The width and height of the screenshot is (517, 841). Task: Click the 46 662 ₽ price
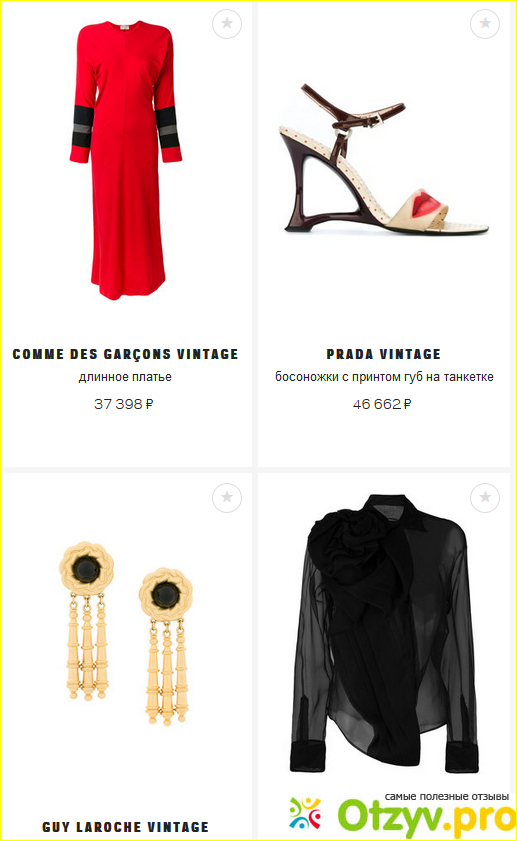tap(382, 404)
